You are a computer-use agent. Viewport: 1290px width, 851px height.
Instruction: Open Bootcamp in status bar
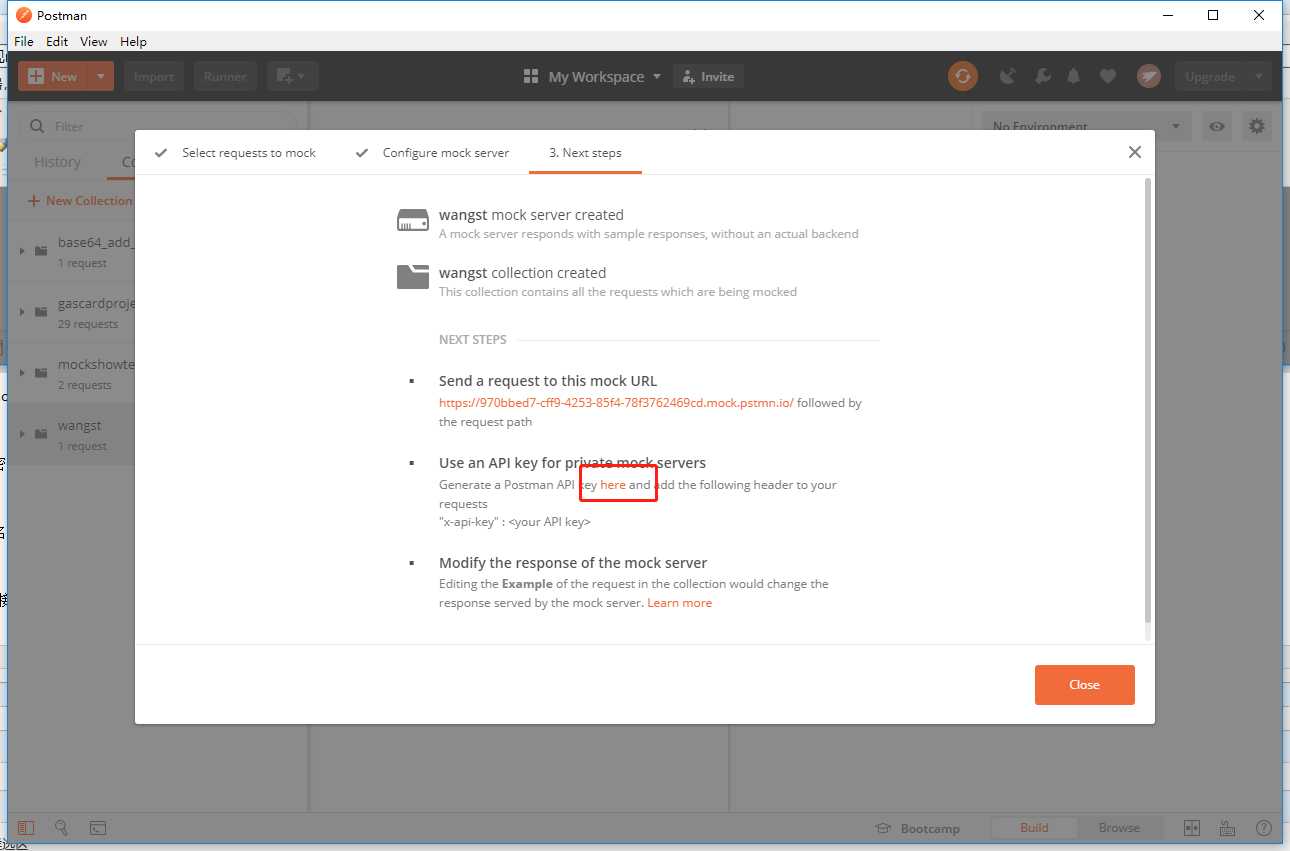[x=917, y=828]
